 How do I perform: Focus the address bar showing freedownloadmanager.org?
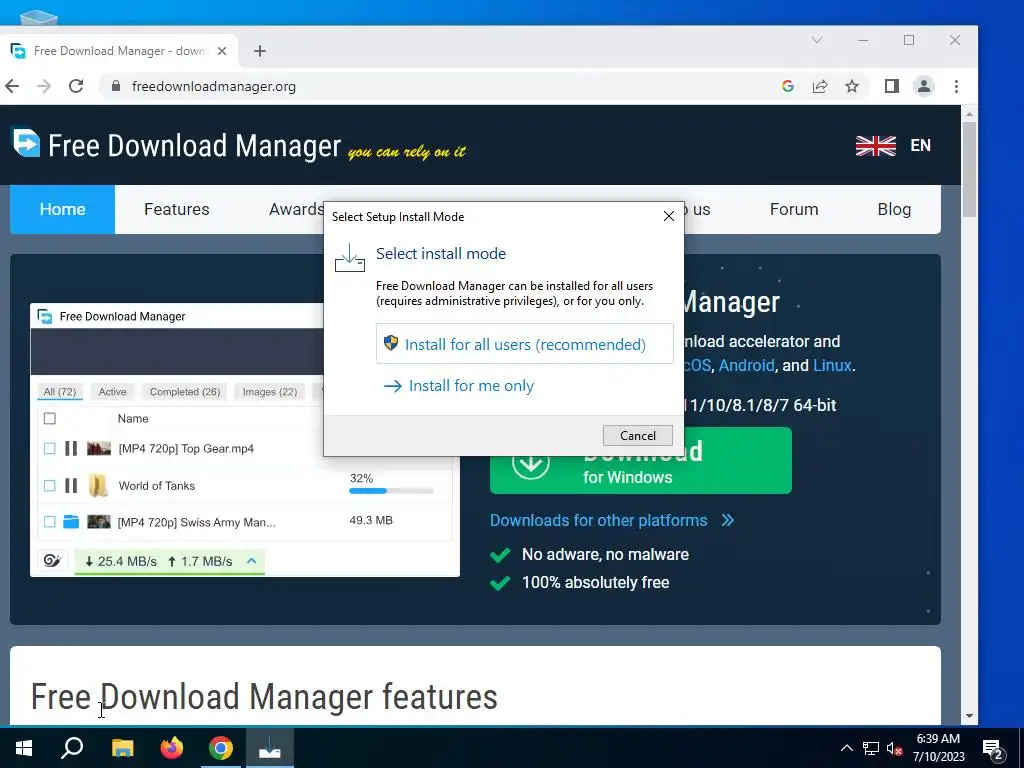tap(214, 86)
